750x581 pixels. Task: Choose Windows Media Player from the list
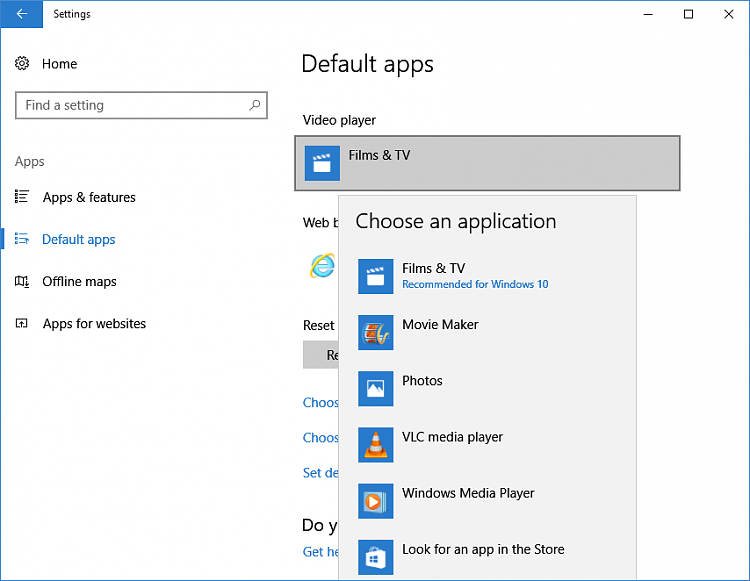tap(468, 493)
